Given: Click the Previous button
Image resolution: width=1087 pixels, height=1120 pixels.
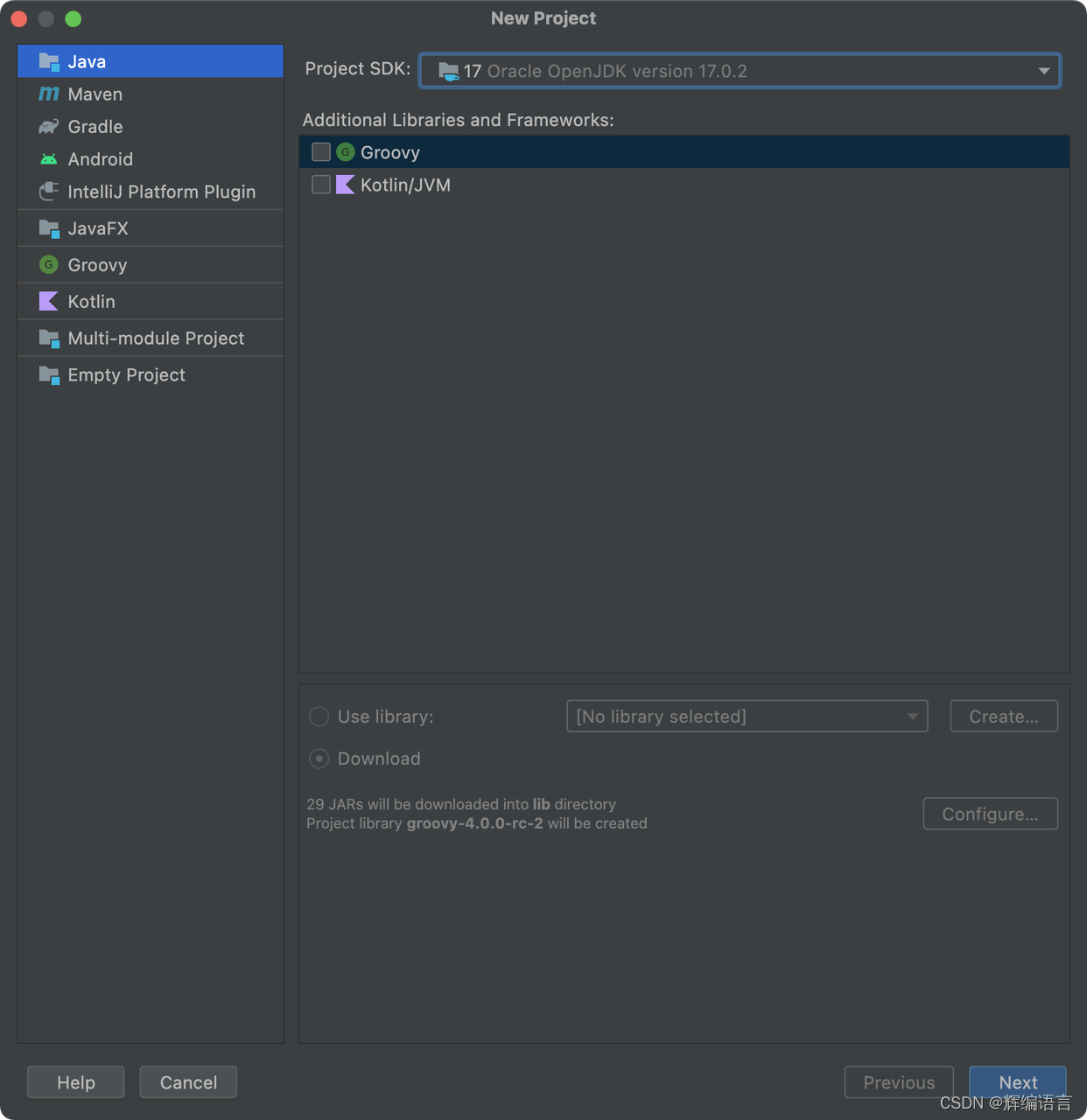Looking at the screenshot, I should tap(899, 1082).
